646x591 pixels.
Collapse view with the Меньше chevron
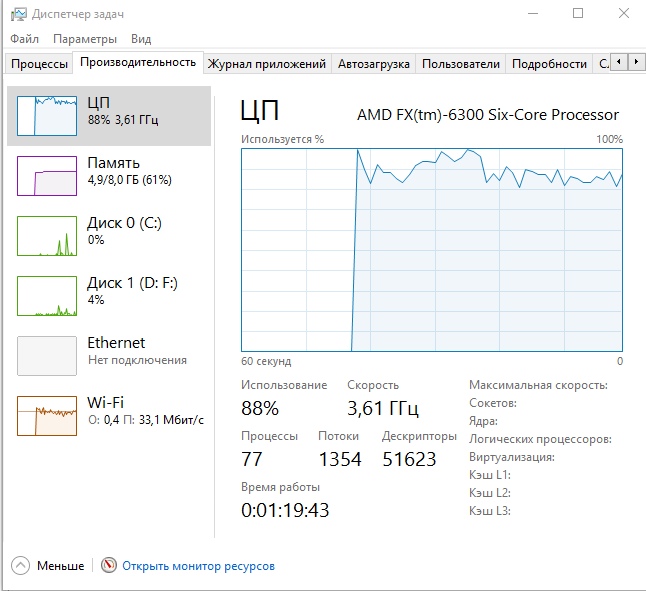pyautogui.click(x=20, y=566)
